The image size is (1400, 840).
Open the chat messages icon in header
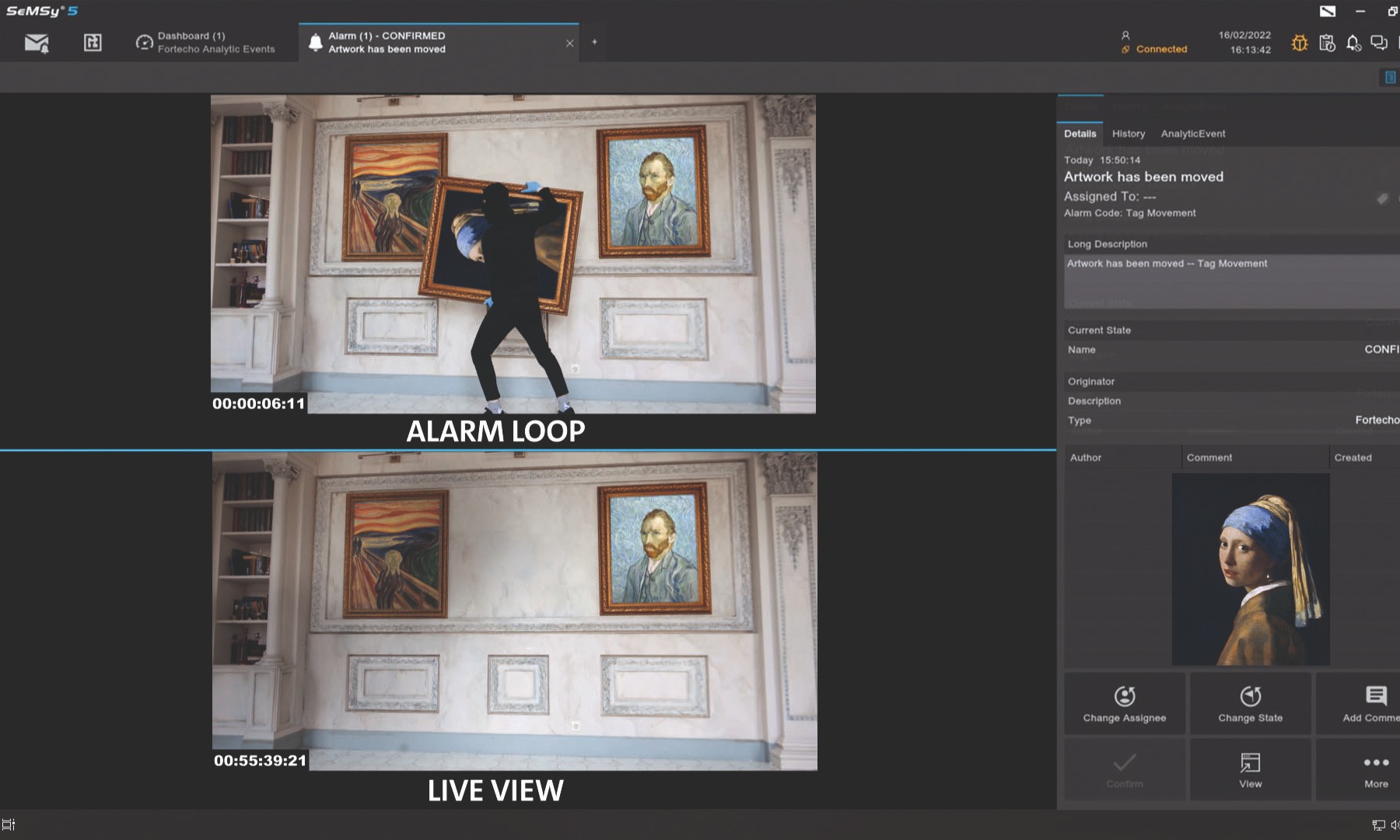[1379, 43]
